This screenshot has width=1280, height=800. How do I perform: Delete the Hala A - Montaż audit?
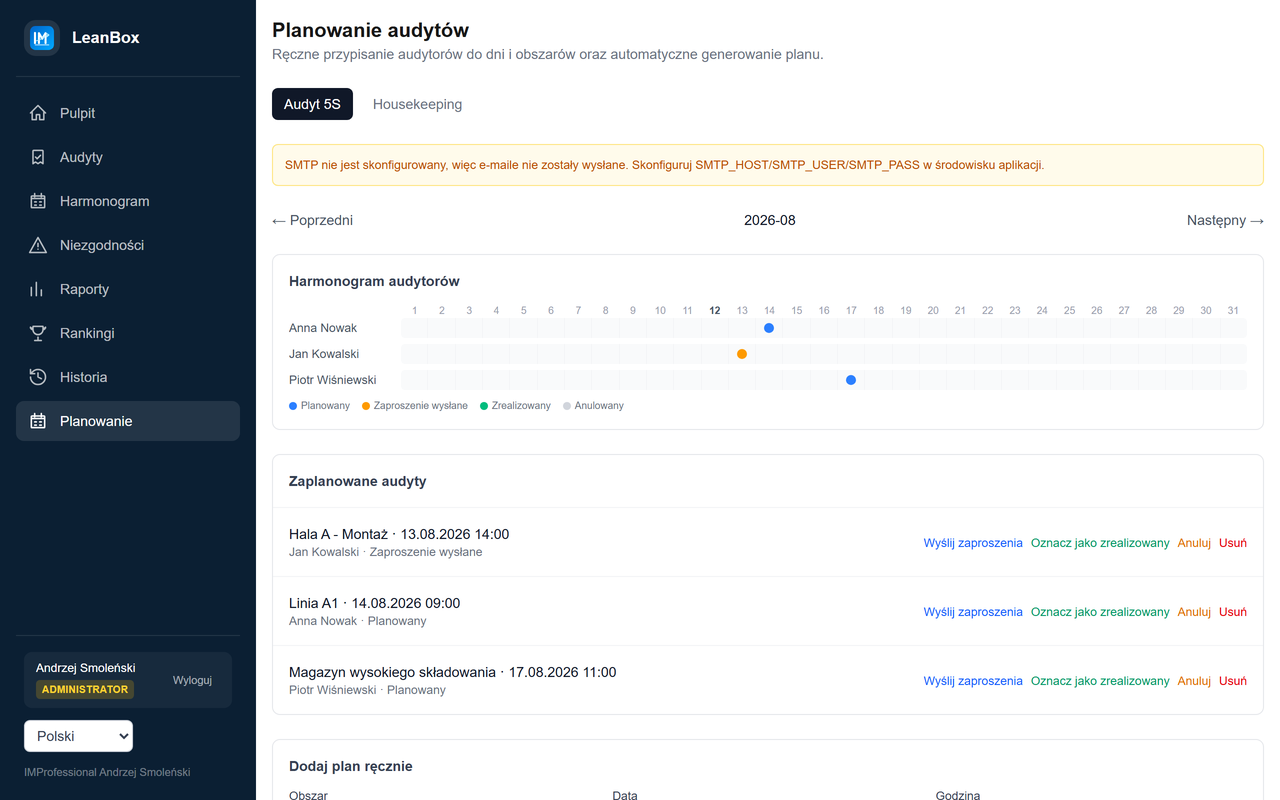pos(1233,543)
